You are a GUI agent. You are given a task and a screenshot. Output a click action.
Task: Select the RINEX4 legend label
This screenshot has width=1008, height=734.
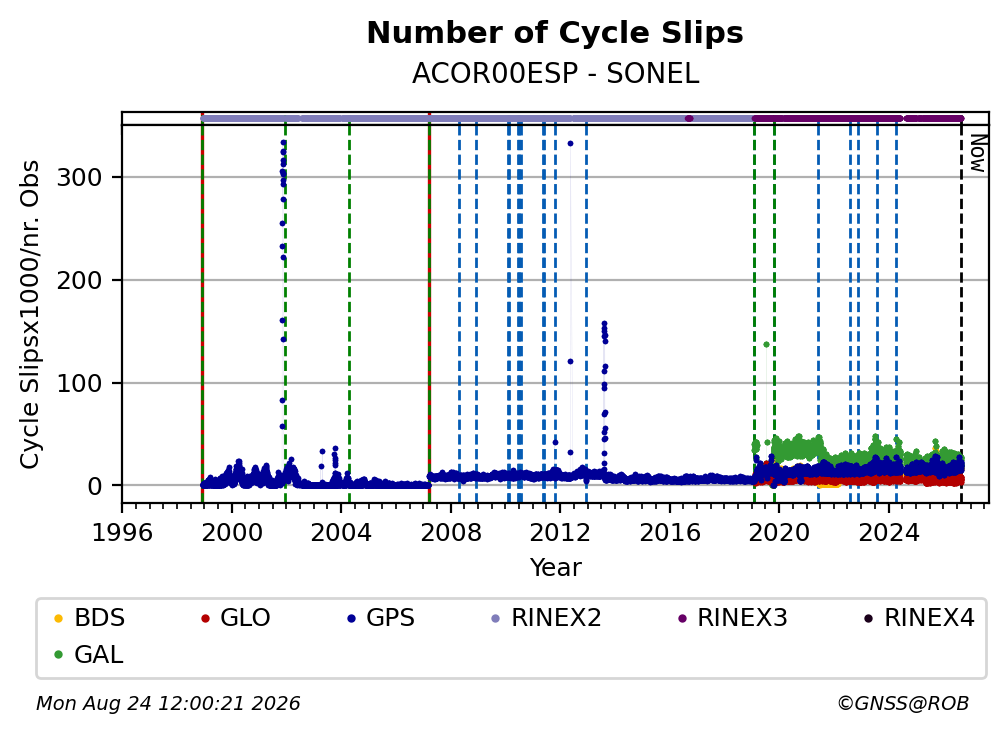point(930,618)
